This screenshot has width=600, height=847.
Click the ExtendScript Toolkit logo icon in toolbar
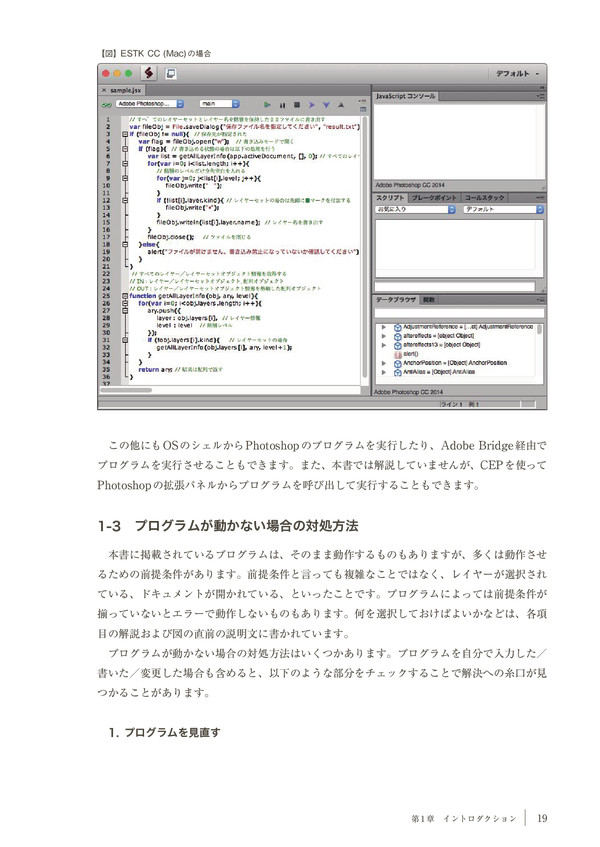click(x=149, y=73)
